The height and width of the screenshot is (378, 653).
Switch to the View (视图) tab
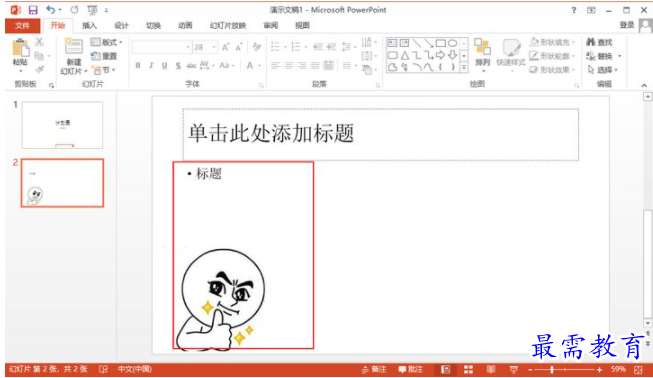302,25
